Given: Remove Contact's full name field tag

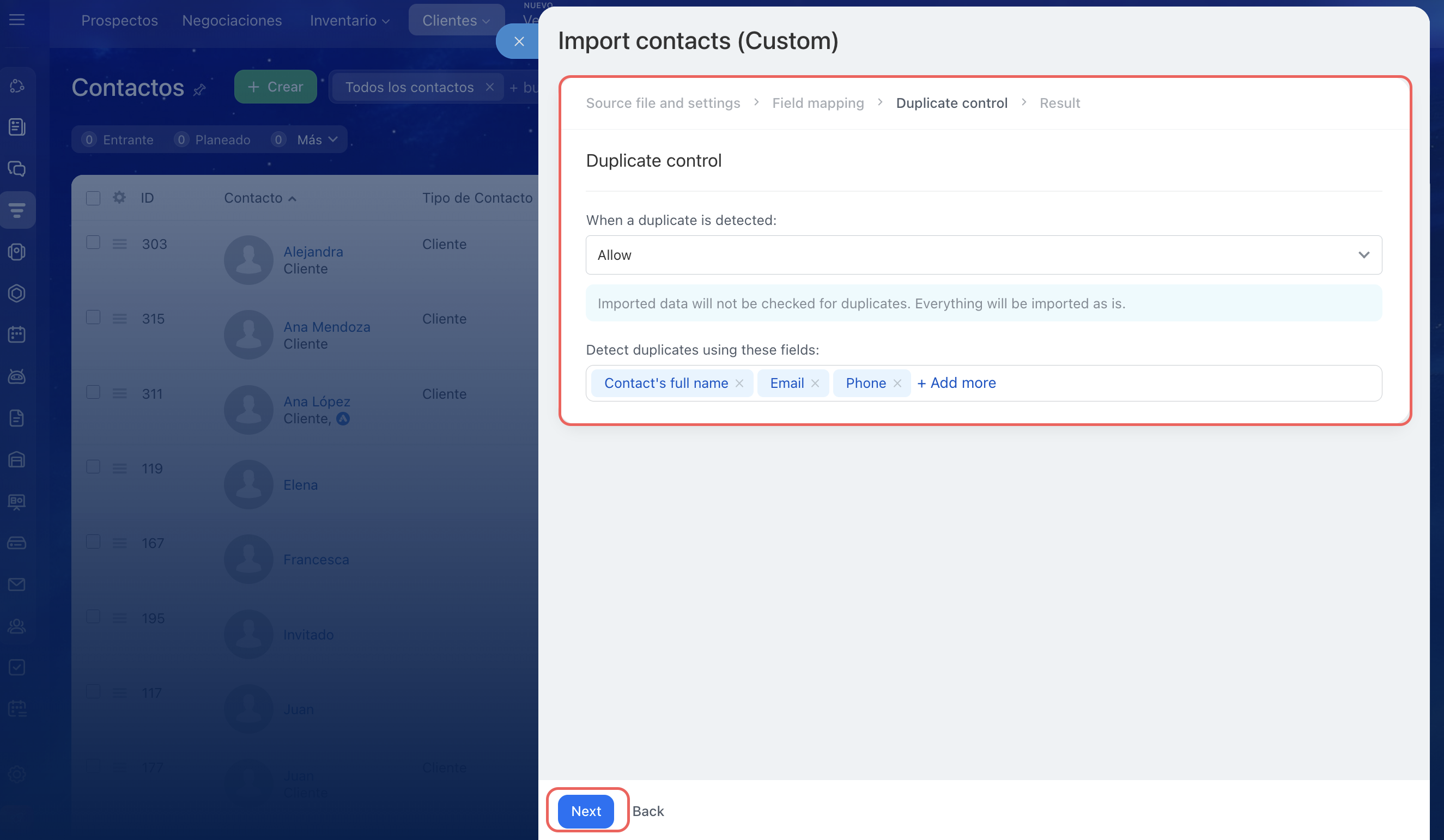Looking at the screenshot, I should tap(739, 384).
